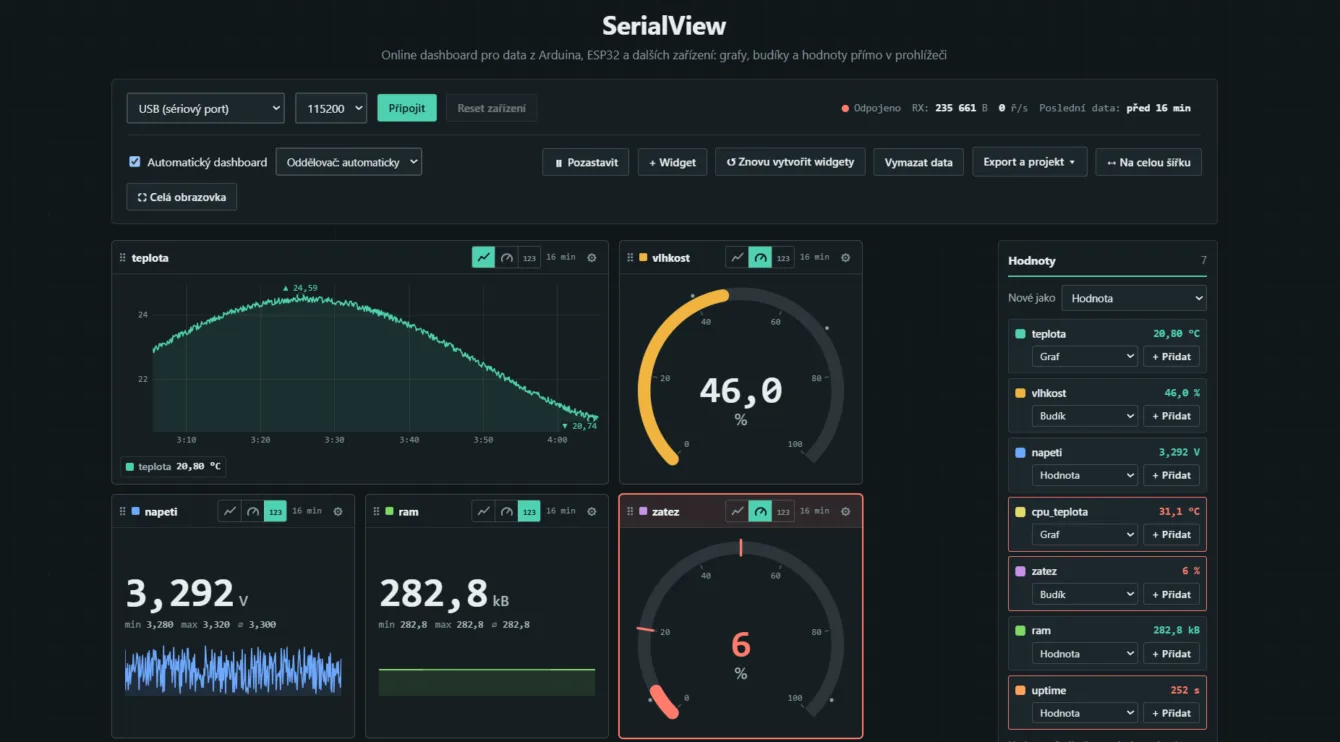Viewport: 1340px width, 742px height.
Task: Click the + Widget button
Action: tap(673, 162)
